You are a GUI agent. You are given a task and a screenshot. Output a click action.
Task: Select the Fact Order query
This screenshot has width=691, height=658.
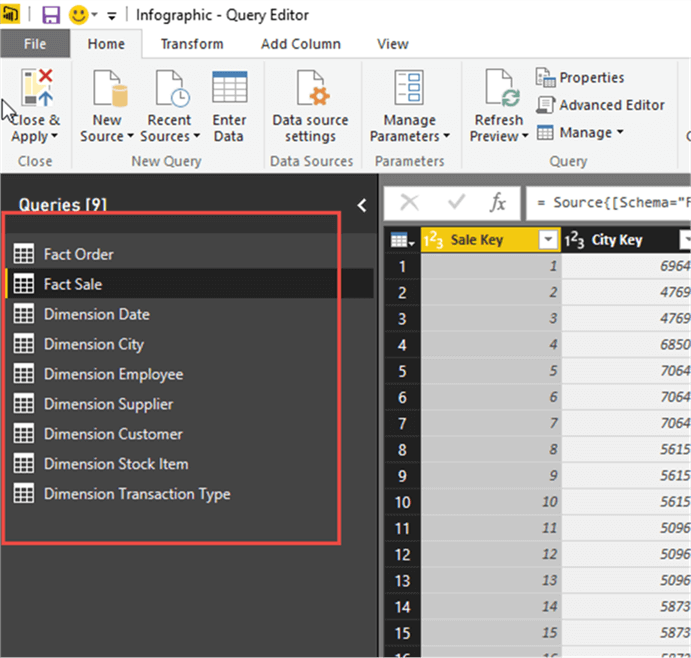(189, 254)
